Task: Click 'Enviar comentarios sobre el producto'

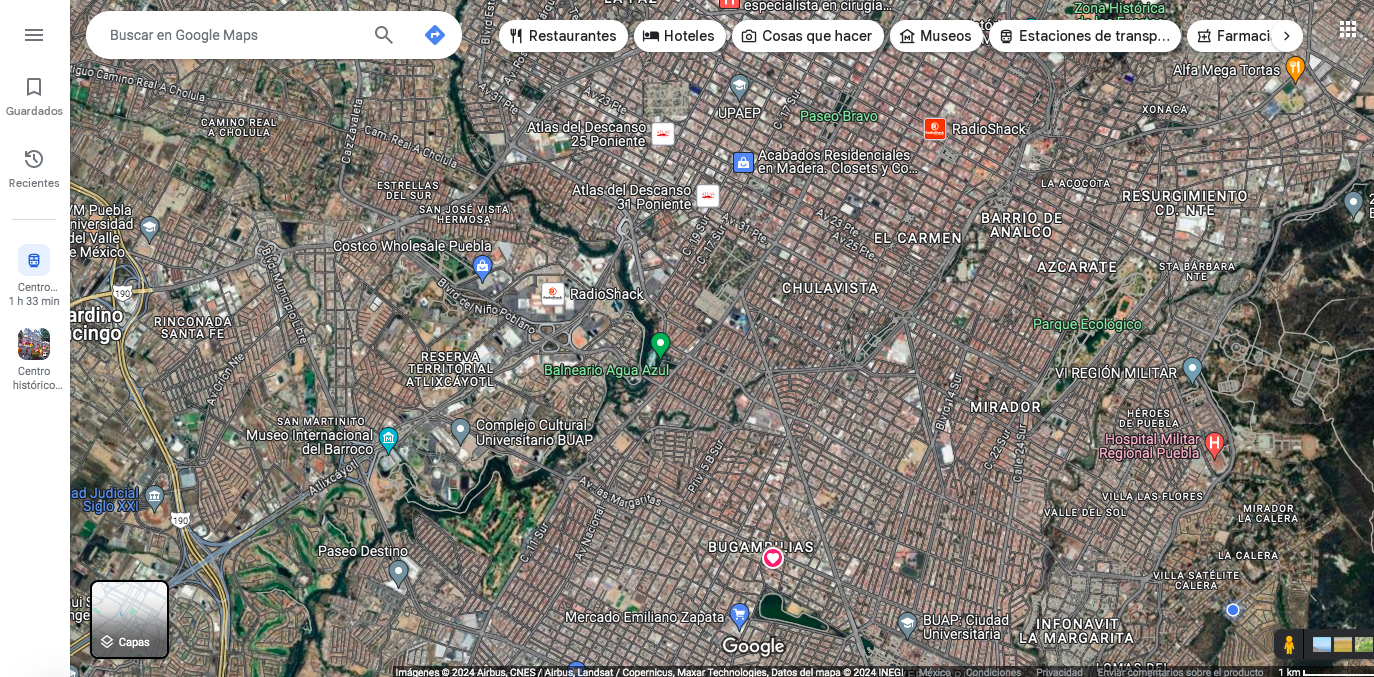Action: coord(1180,672)
